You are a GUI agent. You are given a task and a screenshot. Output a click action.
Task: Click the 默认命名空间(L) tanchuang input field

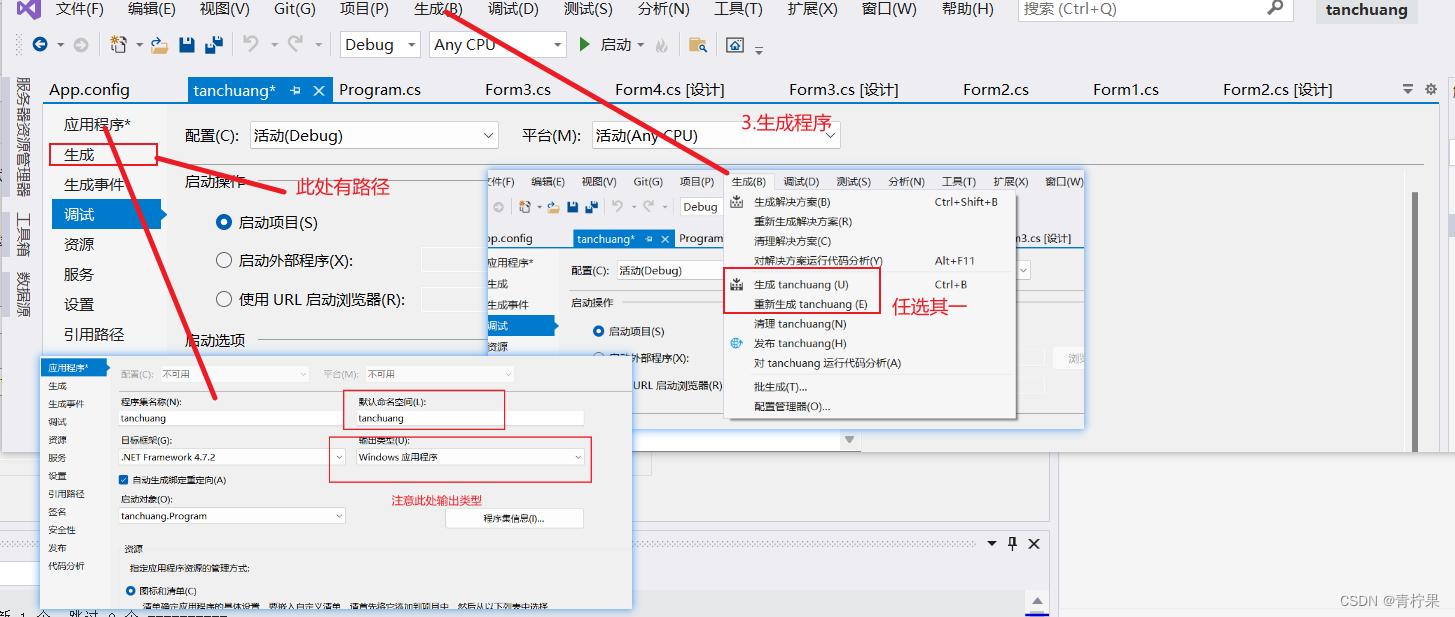(x=470, y=418)
